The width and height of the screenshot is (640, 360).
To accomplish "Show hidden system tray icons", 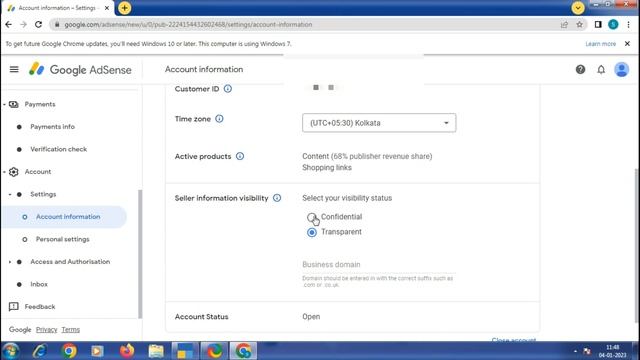I will point(575,351).
